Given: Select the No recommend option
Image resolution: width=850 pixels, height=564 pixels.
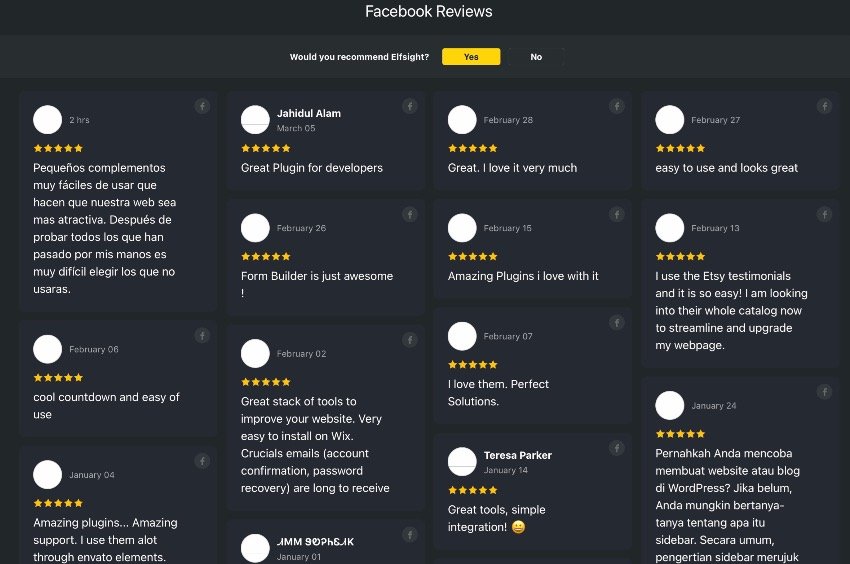Looking at the screenshot, I should click(536, 56).
